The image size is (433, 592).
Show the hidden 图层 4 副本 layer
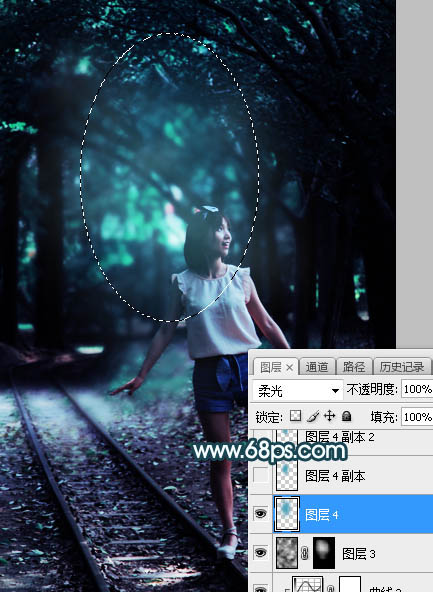[x=260, y=475]
